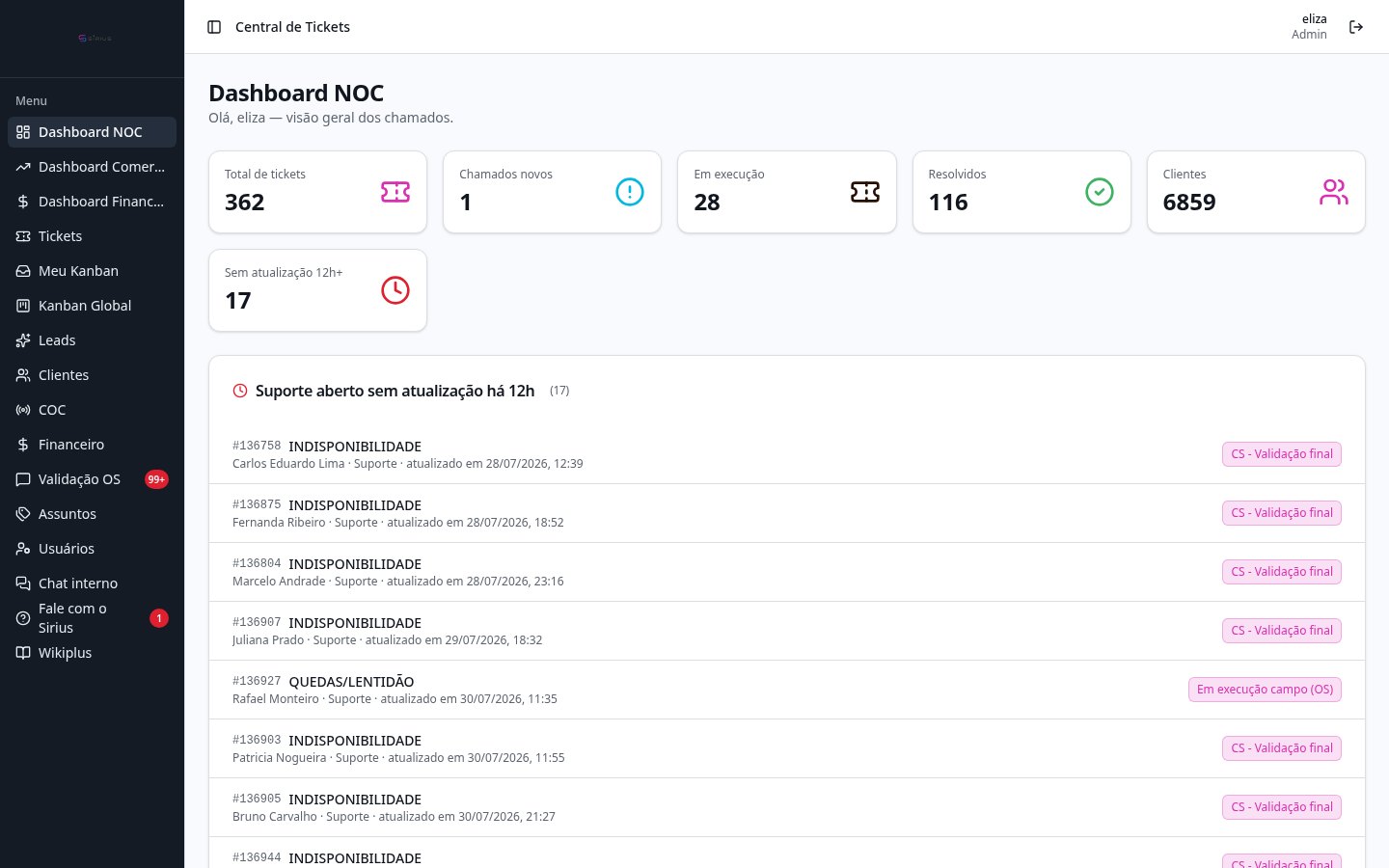The height and width of the screenshot is (868, 1389).
Task: Click the Assuntos tag icon
Action: (x=23, y=514)
